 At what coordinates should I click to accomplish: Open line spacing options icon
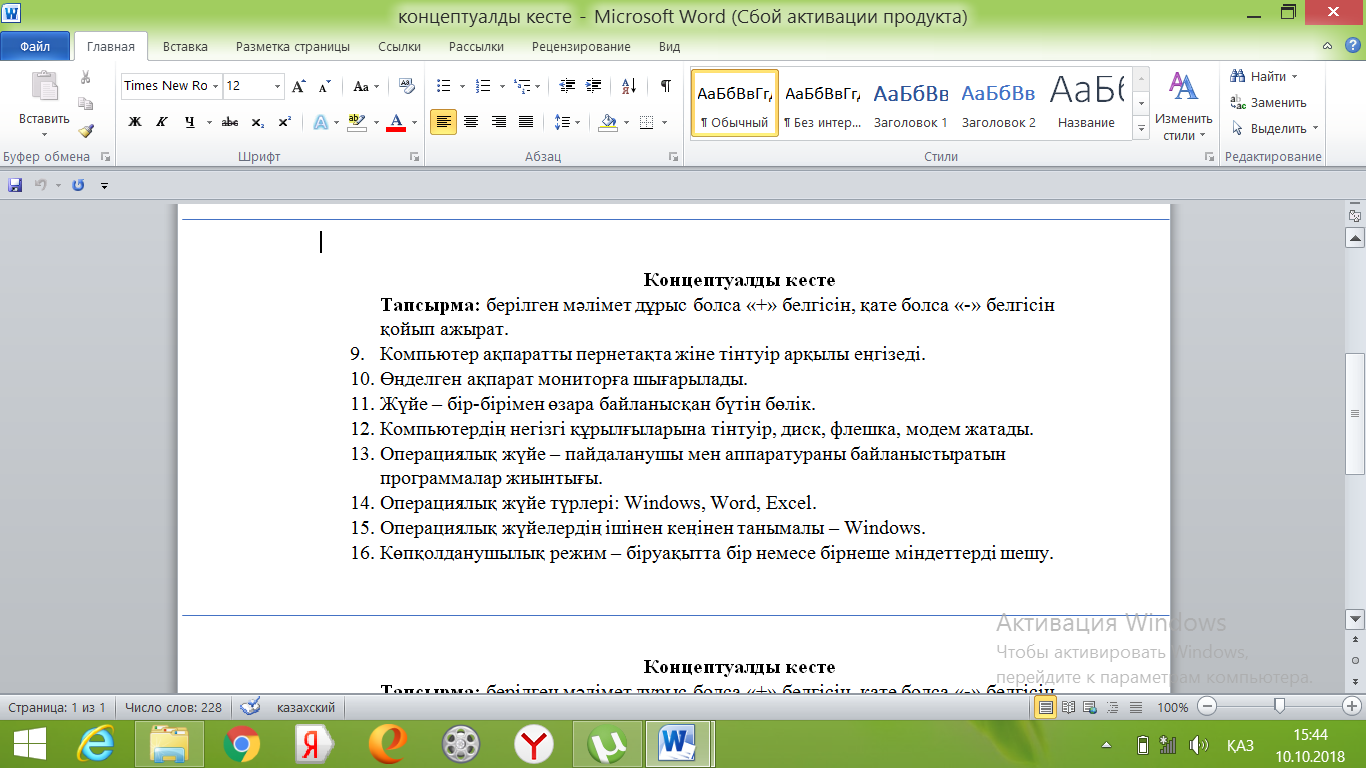coord(561,122)
